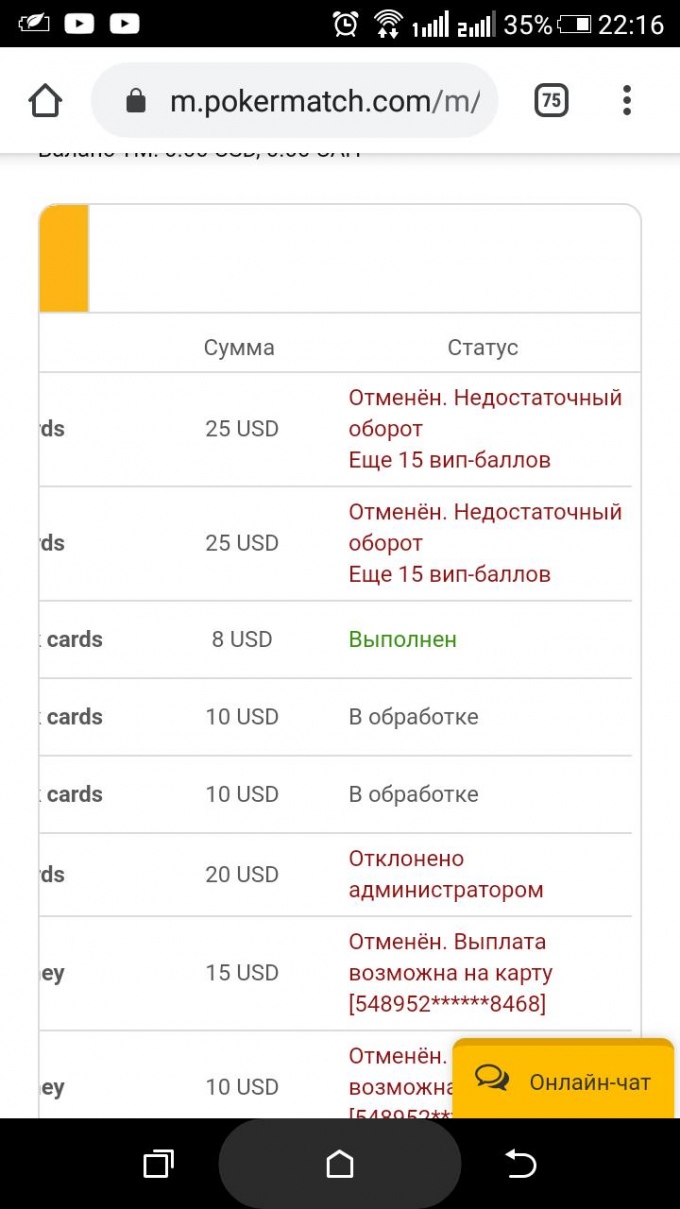
Task: Open the tab switcher showing 75 tabs
Action: (551, 100)
